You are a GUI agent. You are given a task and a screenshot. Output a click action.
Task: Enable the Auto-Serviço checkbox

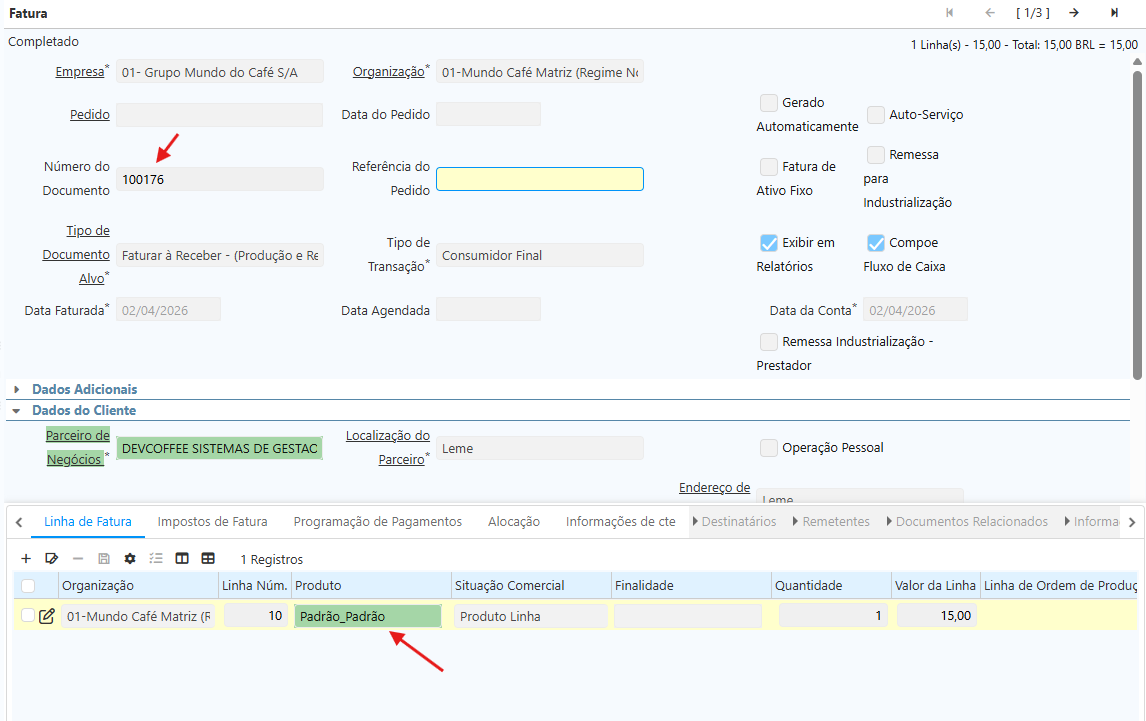pos(876,115)
